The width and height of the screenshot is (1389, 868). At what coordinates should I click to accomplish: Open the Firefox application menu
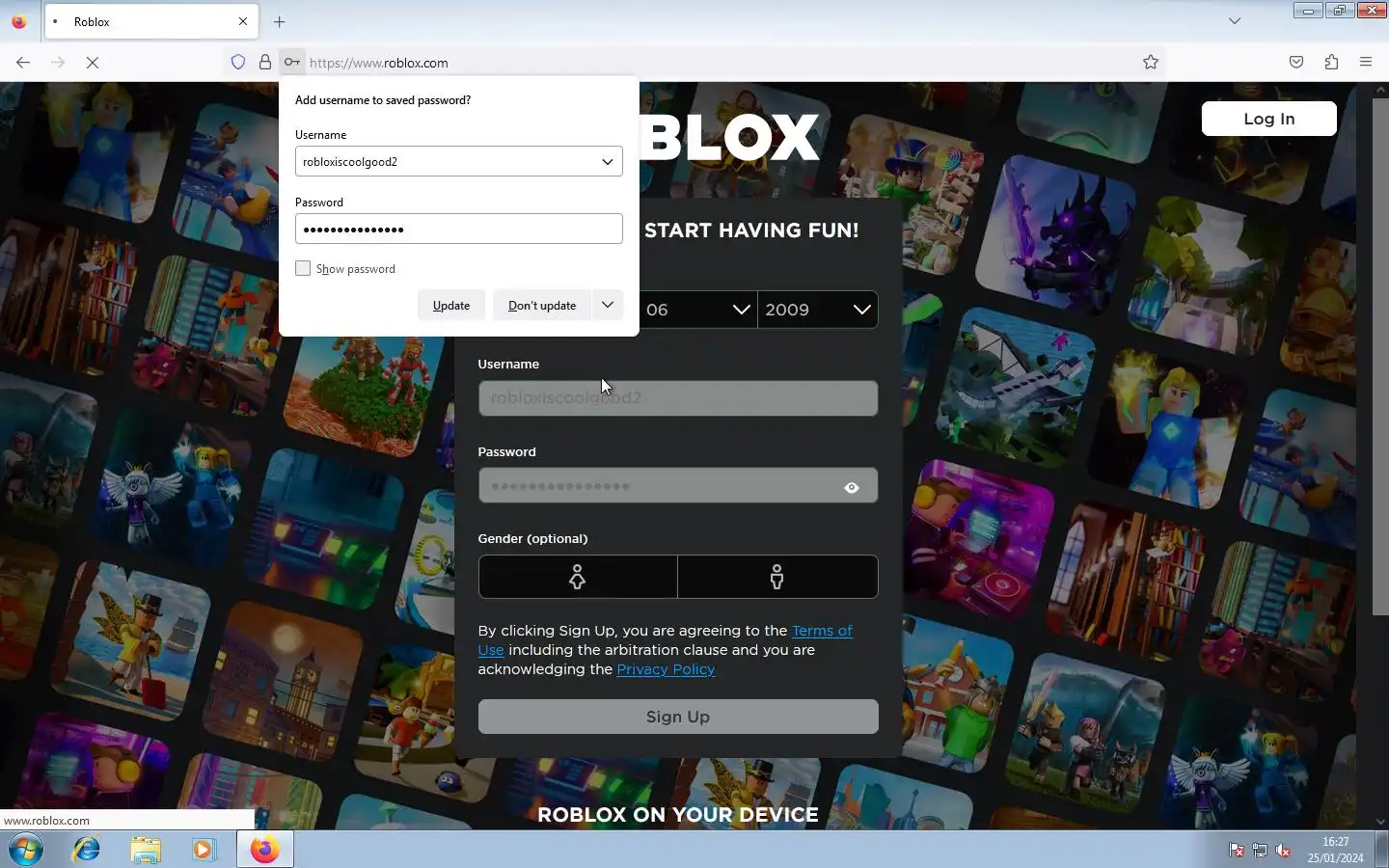(1366, 63)
